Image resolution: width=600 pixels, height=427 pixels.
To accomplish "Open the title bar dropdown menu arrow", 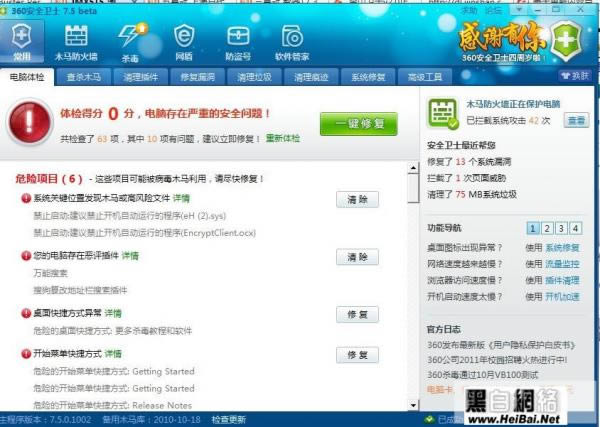I will 520,10.
